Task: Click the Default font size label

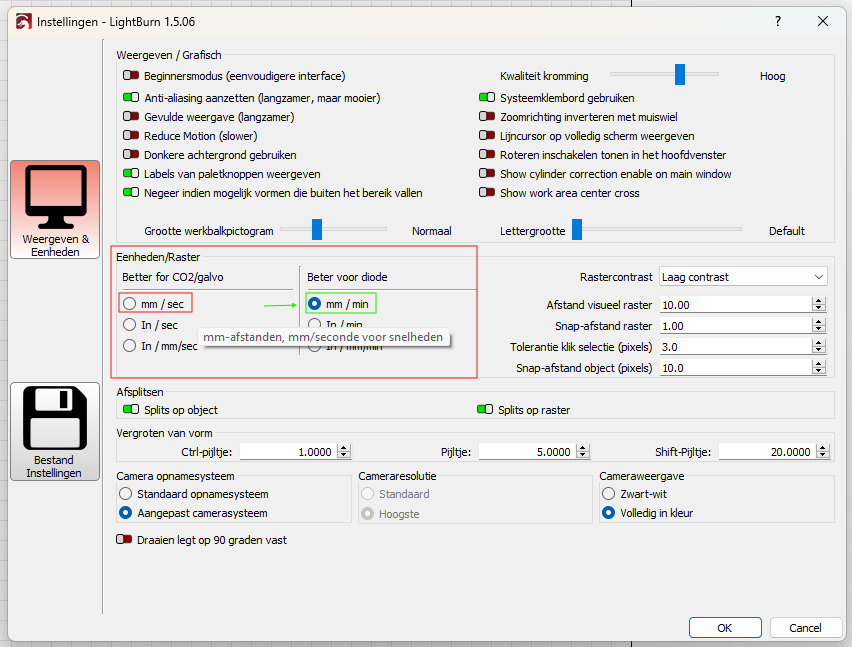Action: coord(787,231)
